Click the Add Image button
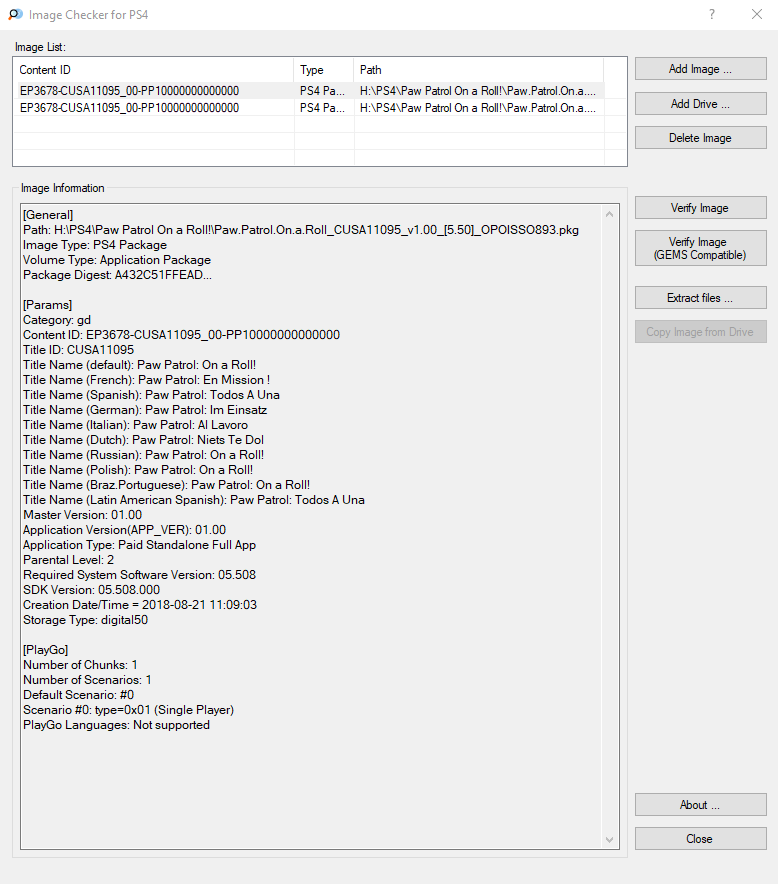778x884 pixels. point(700,69)
